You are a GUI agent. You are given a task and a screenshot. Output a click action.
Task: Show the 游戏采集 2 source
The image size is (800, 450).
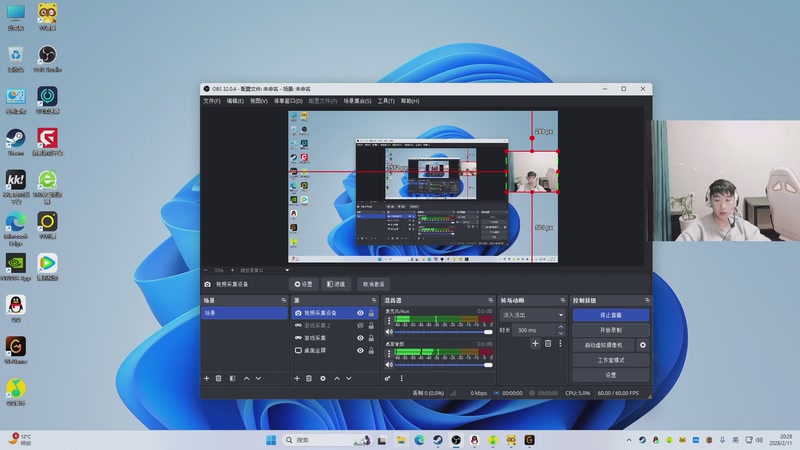(x=360, y=326)
